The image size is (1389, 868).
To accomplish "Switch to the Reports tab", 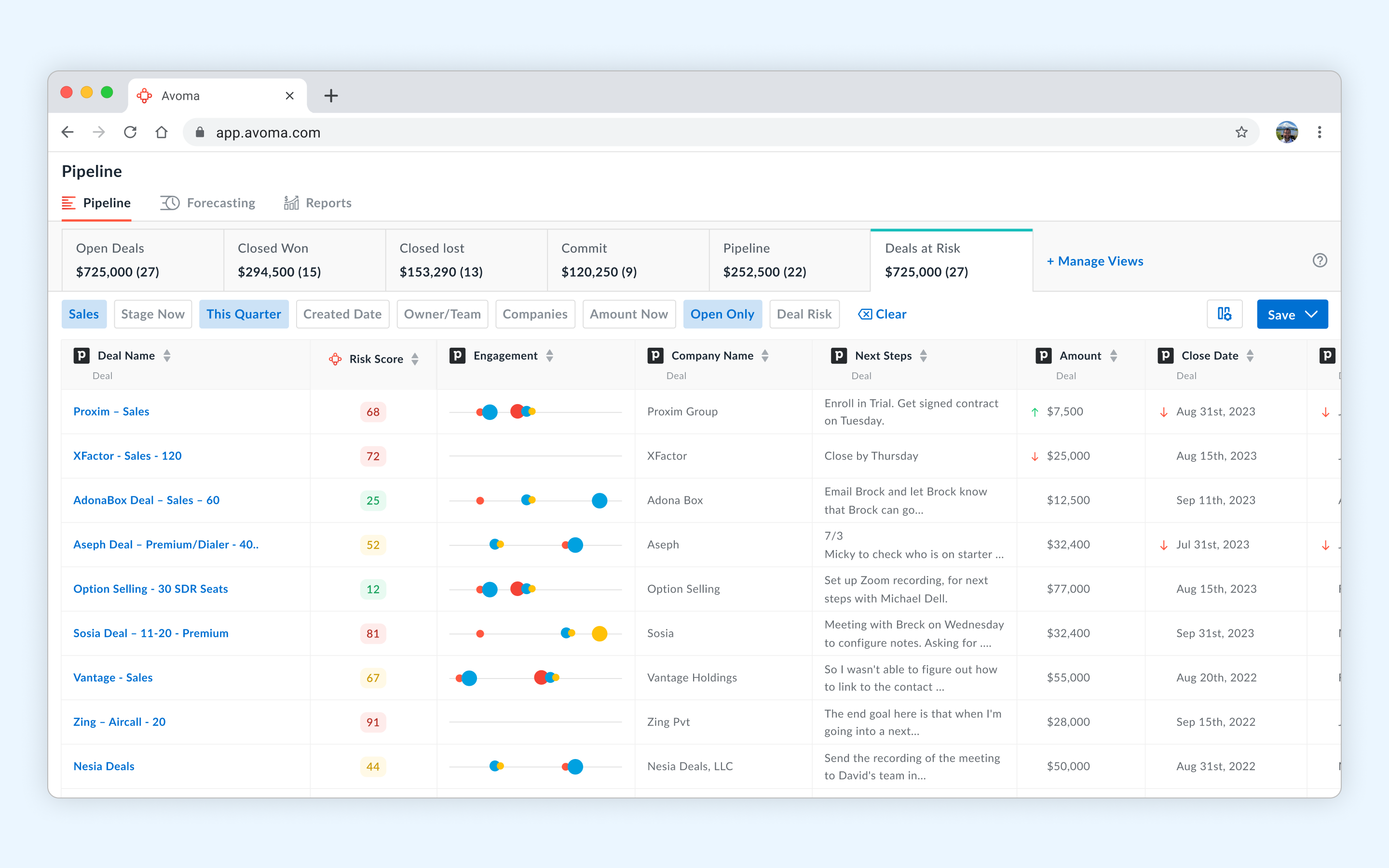I will 318,203.
